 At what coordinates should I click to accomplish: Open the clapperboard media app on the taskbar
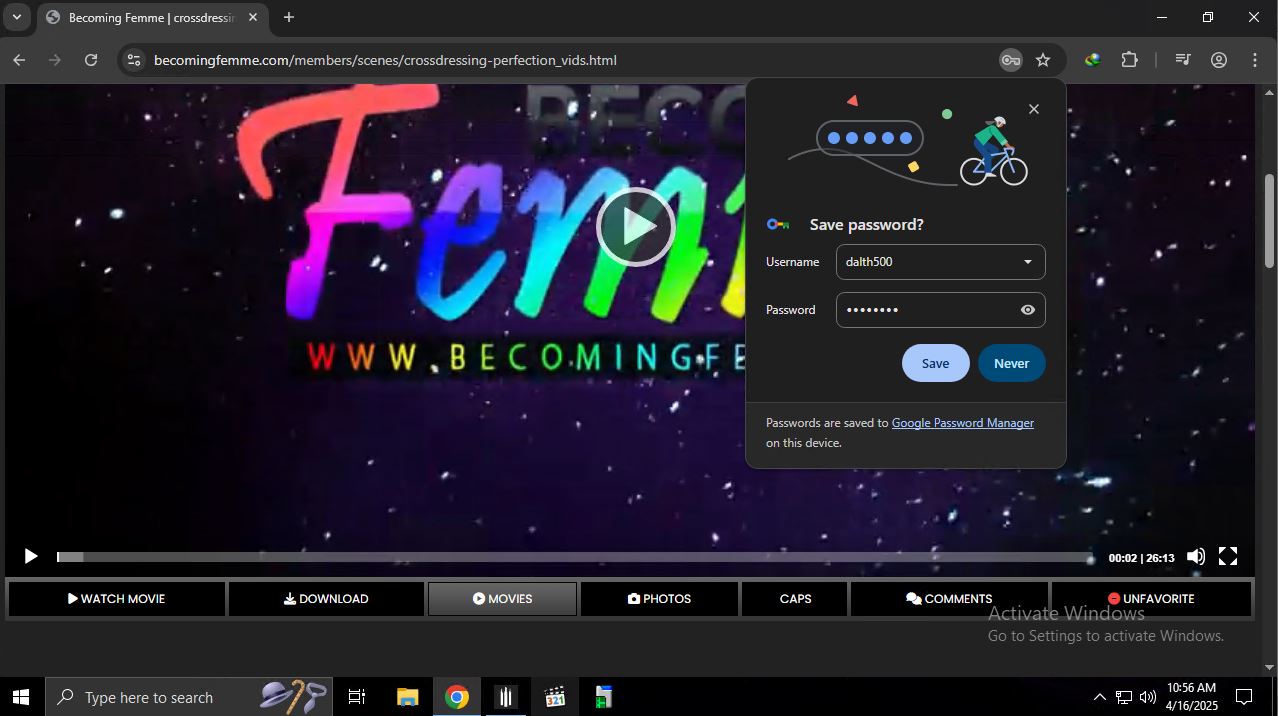tap(555, 697)
